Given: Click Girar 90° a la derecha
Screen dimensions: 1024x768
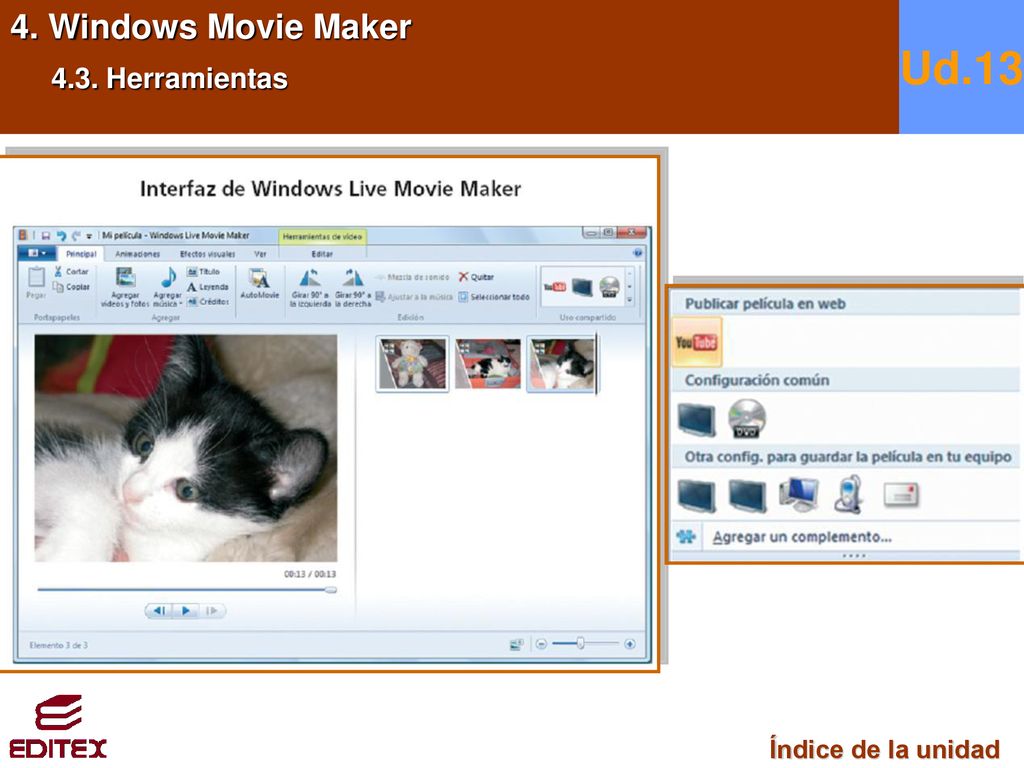Looking at the screenshot, I should [x=353, y=287].
